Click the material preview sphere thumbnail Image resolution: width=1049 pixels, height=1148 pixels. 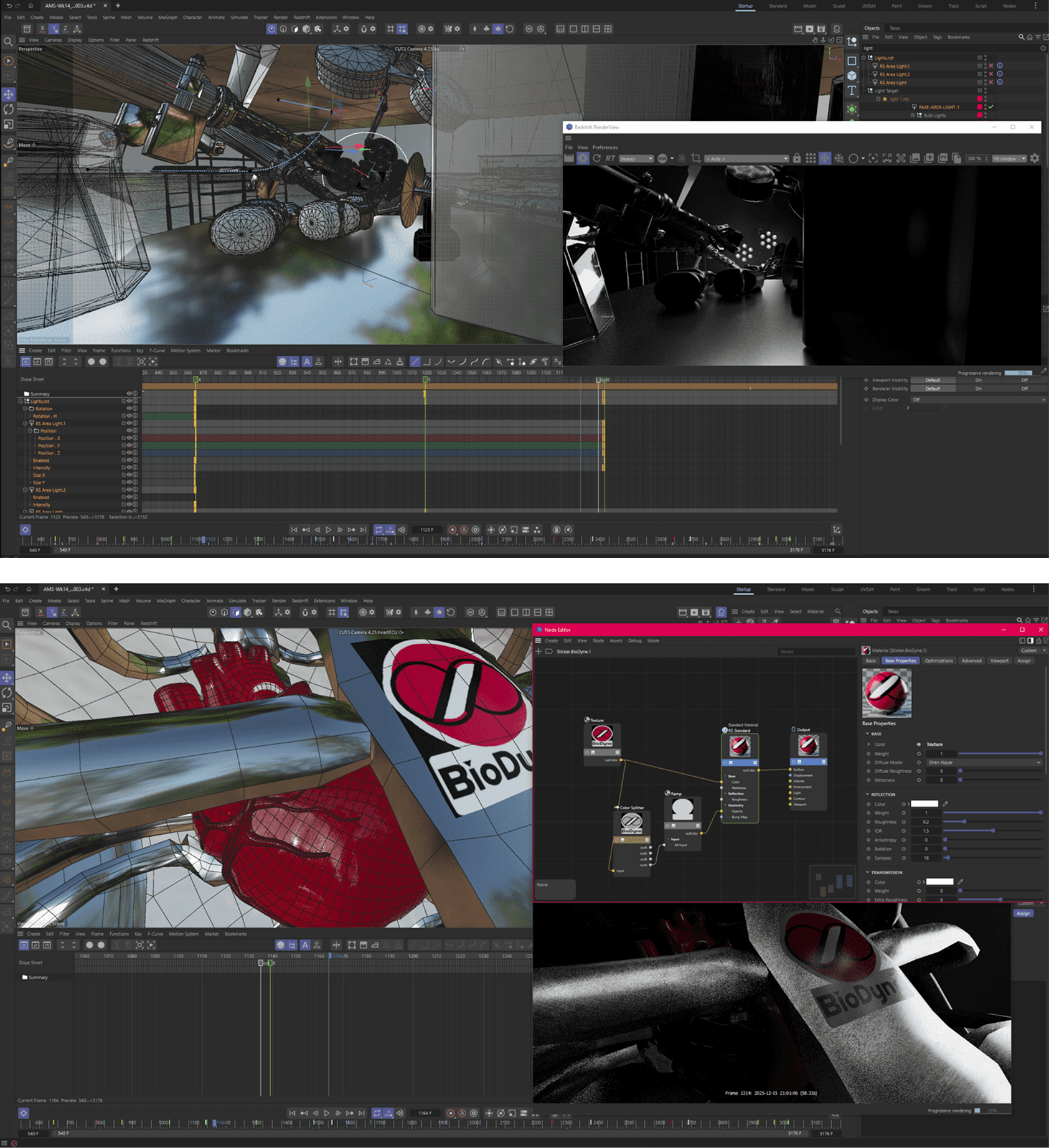[x=887, y=693]
